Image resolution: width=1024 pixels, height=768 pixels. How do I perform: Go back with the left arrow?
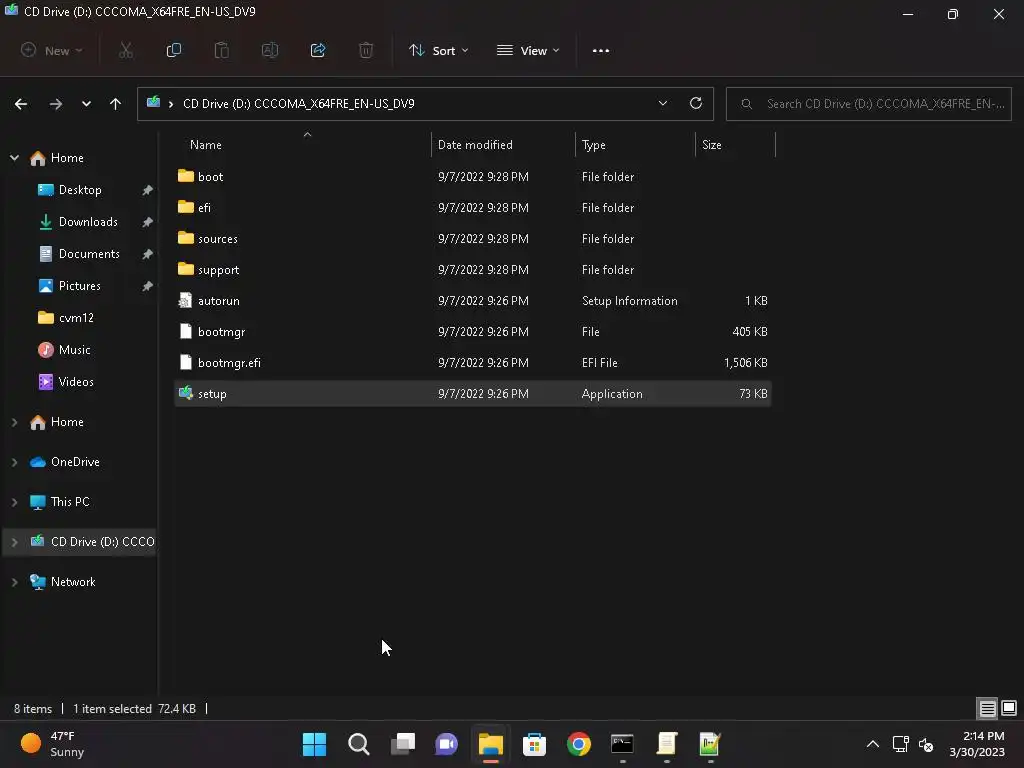tap(21, 104)
